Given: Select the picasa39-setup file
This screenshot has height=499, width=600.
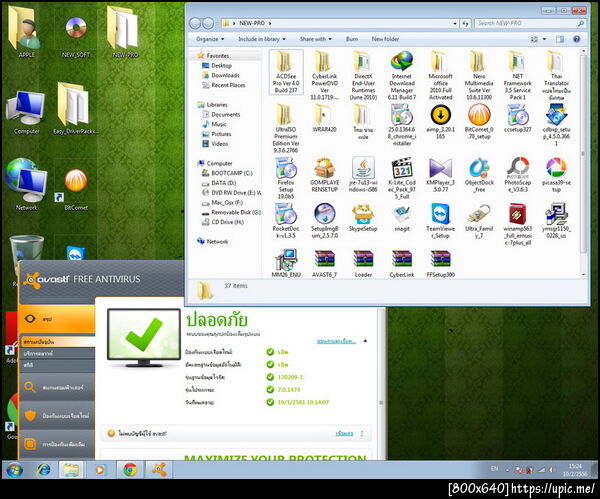Looking at the screenshot, I should point(556,175).
